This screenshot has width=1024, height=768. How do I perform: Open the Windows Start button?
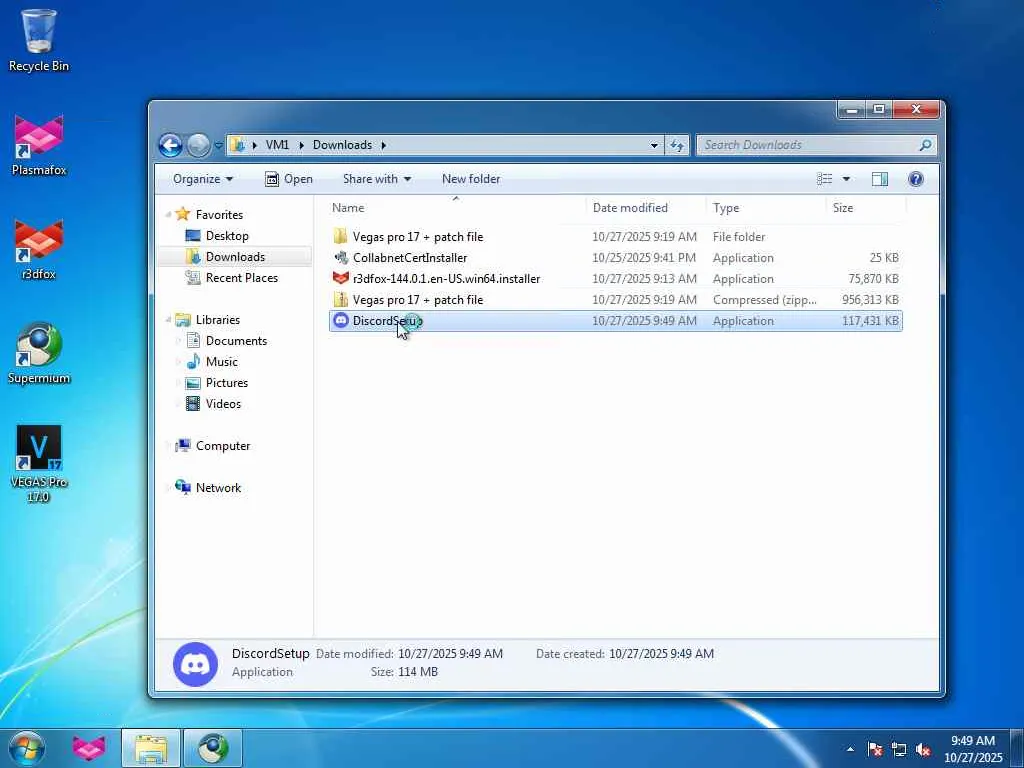pyautogui.click(x=27, y=748)
